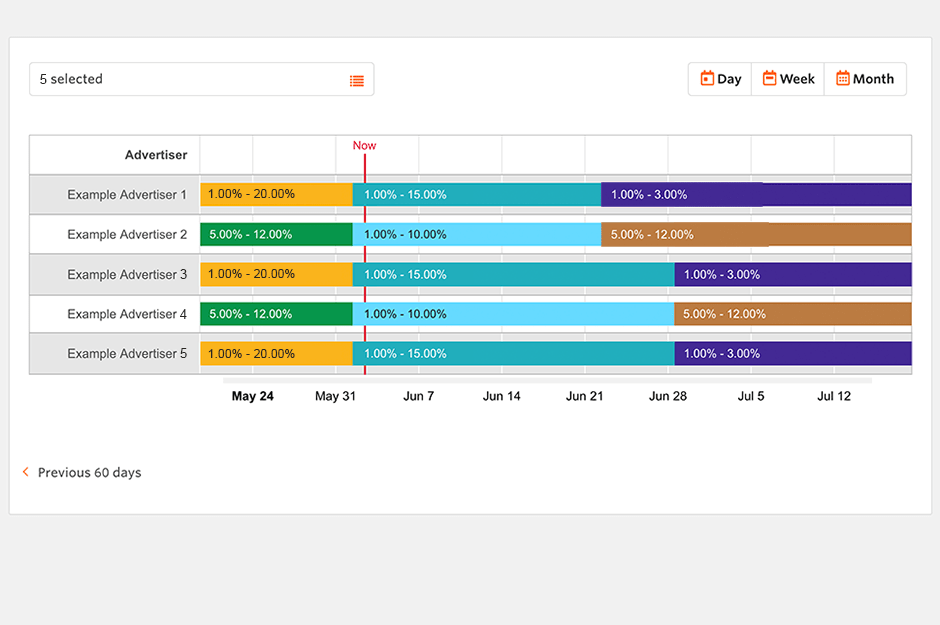Click the horizontal scrollbar below the timeline
This screenshot has width=940, height=625.
(547, 380)
